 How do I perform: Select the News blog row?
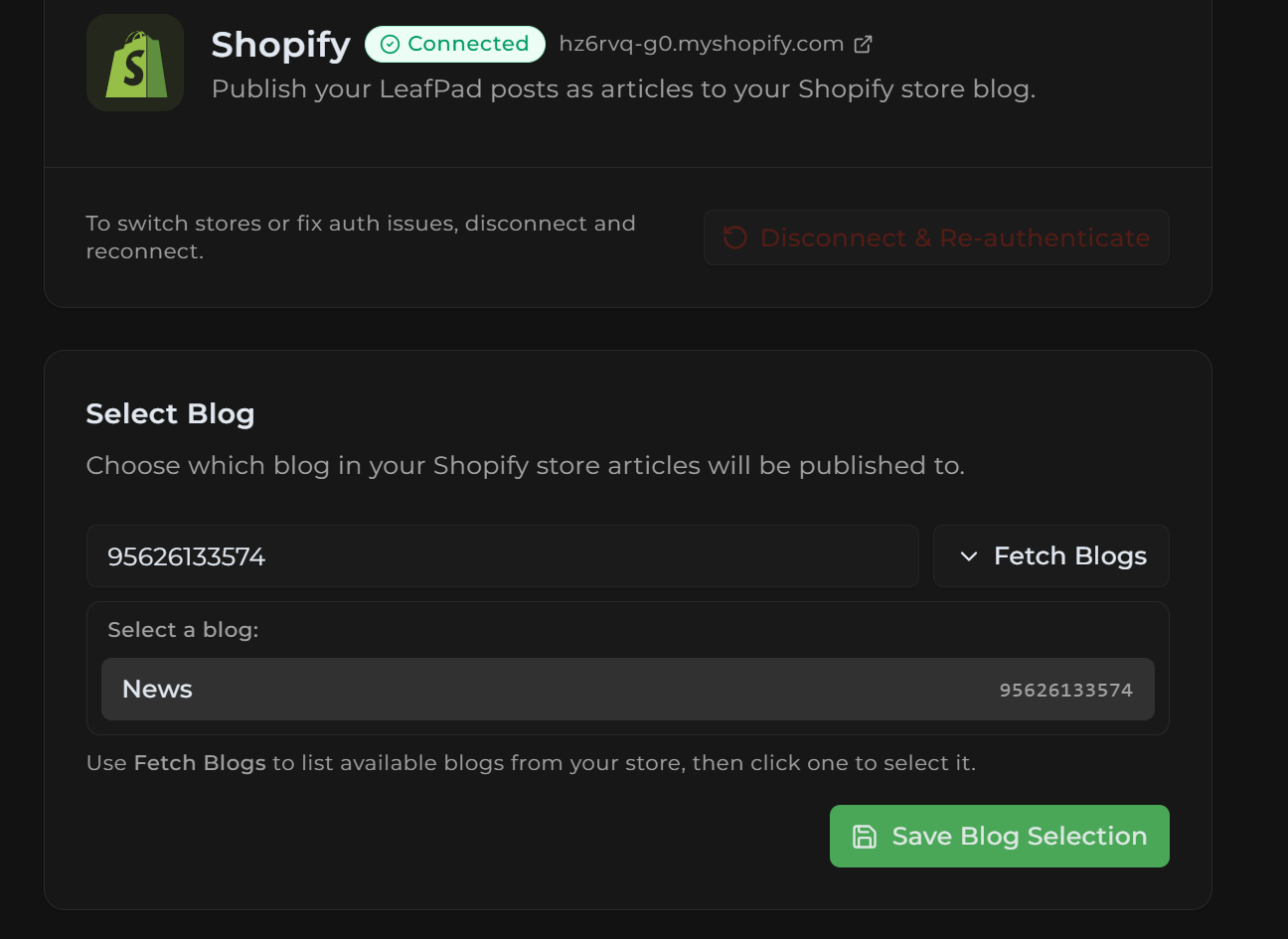[x=628, y=690]
